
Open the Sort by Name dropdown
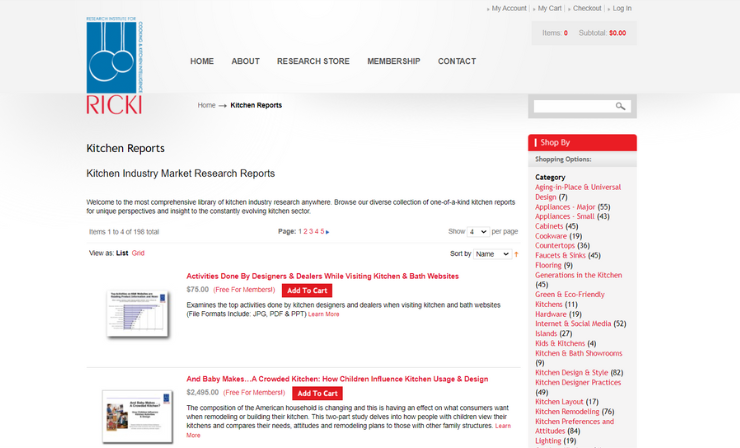click(x=491, y=254)
